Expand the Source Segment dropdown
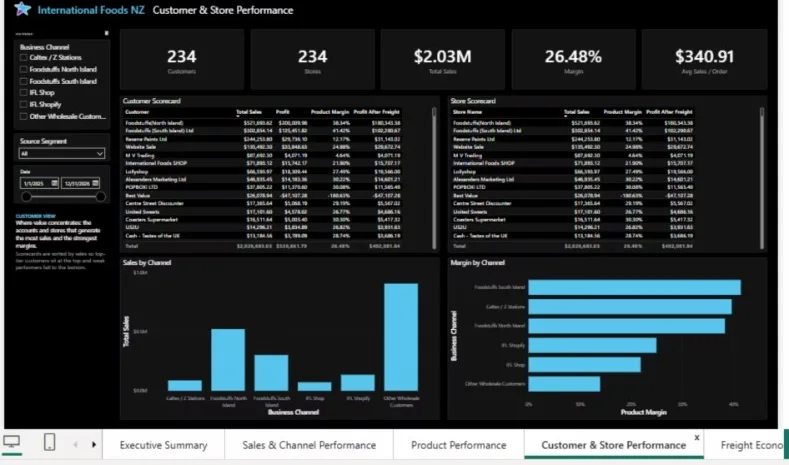The image size is (789, 465). pyautogui.click(x=61, y=153)
